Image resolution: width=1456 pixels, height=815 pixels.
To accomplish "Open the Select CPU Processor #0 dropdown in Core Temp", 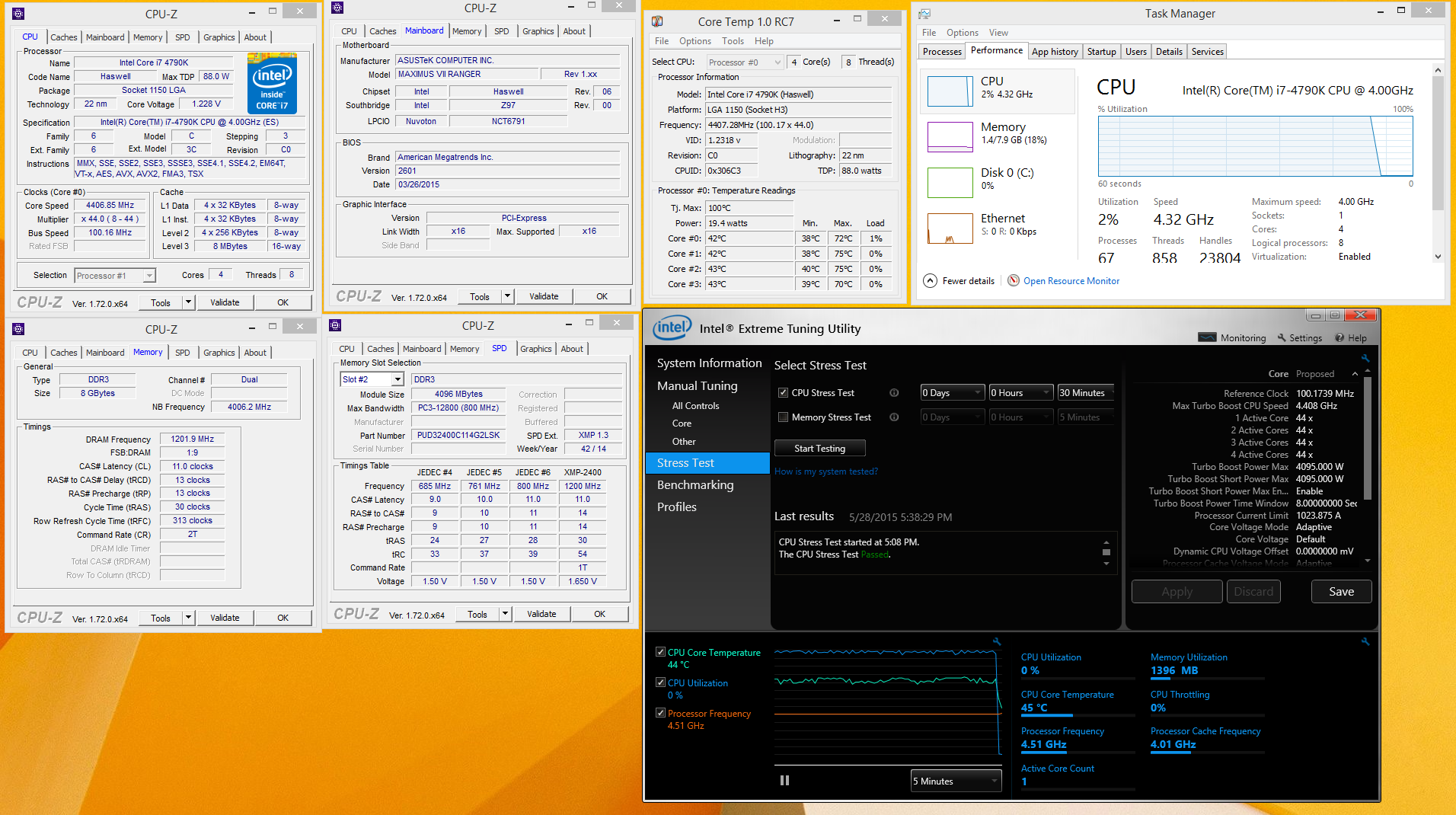I will point(744,62).
